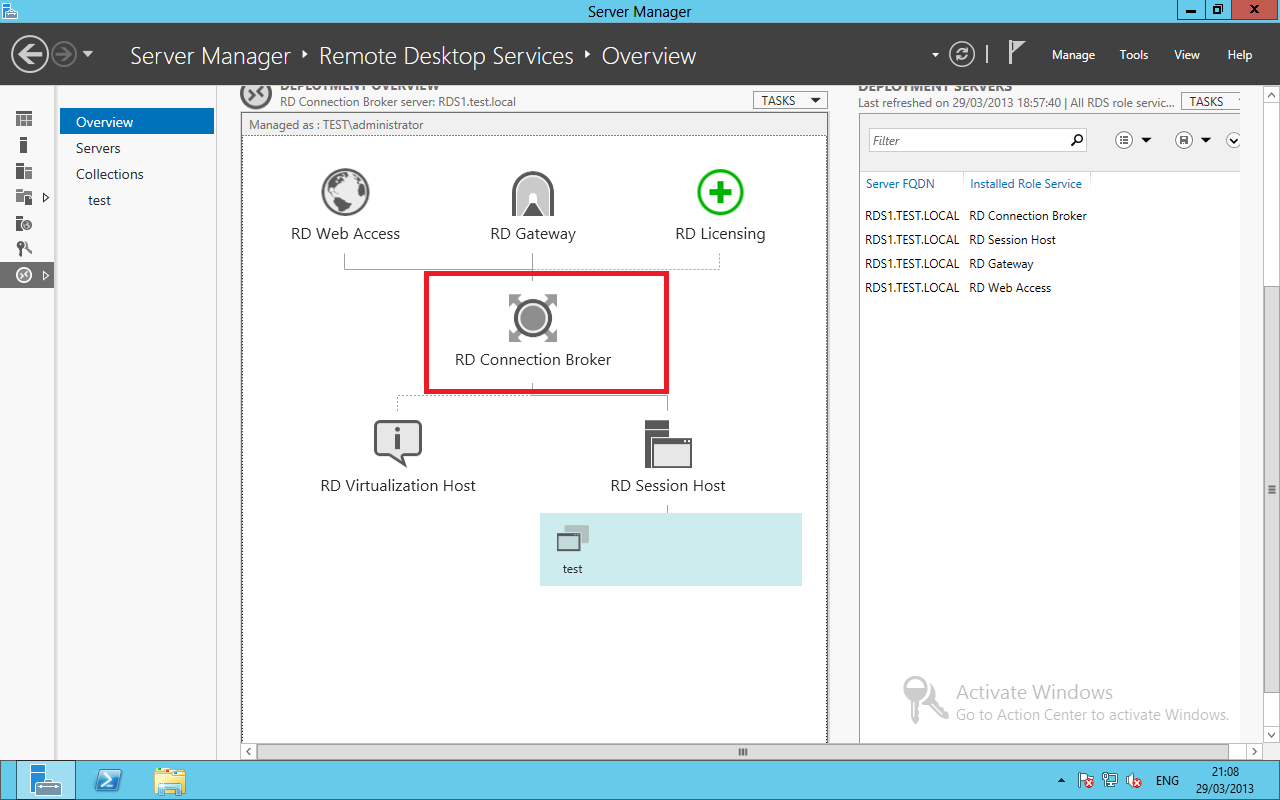Click the magnifier search icon in Filter

pos(1076,140)
